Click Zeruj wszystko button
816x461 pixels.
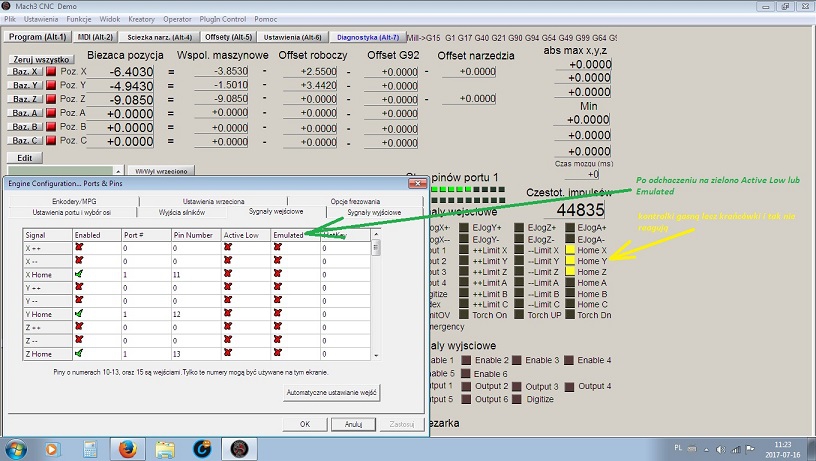click(x=41, y=59)
